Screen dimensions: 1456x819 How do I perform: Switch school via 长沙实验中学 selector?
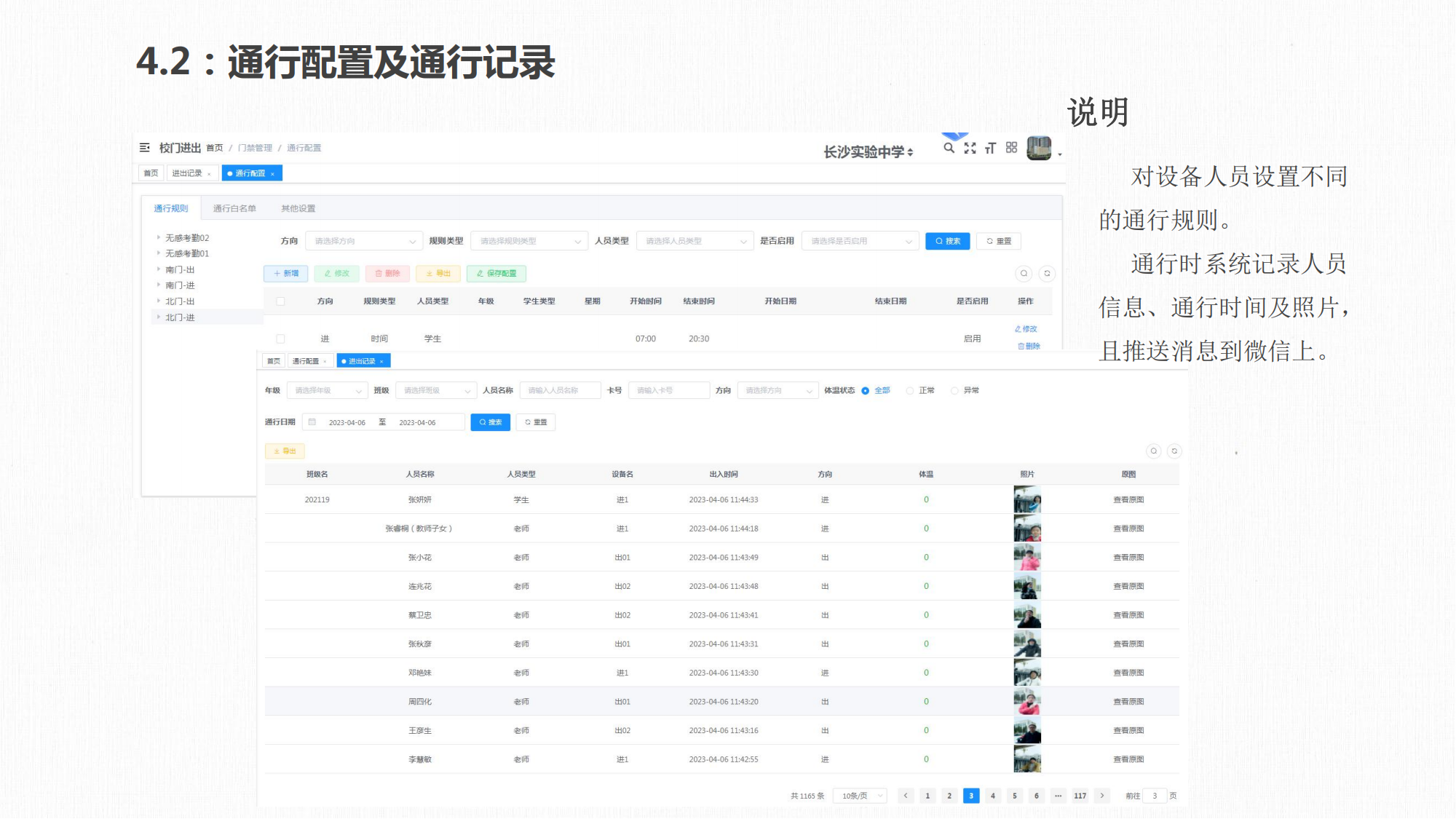[x=868, y=152]
